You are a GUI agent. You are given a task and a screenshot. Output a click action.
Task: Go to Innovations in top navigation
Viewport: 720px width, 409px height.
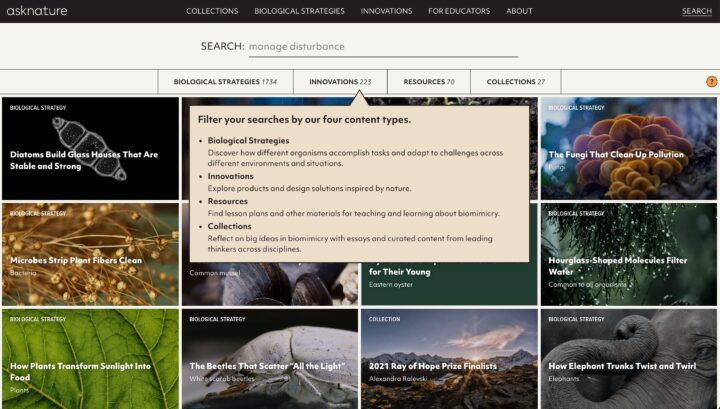(386, 11)
